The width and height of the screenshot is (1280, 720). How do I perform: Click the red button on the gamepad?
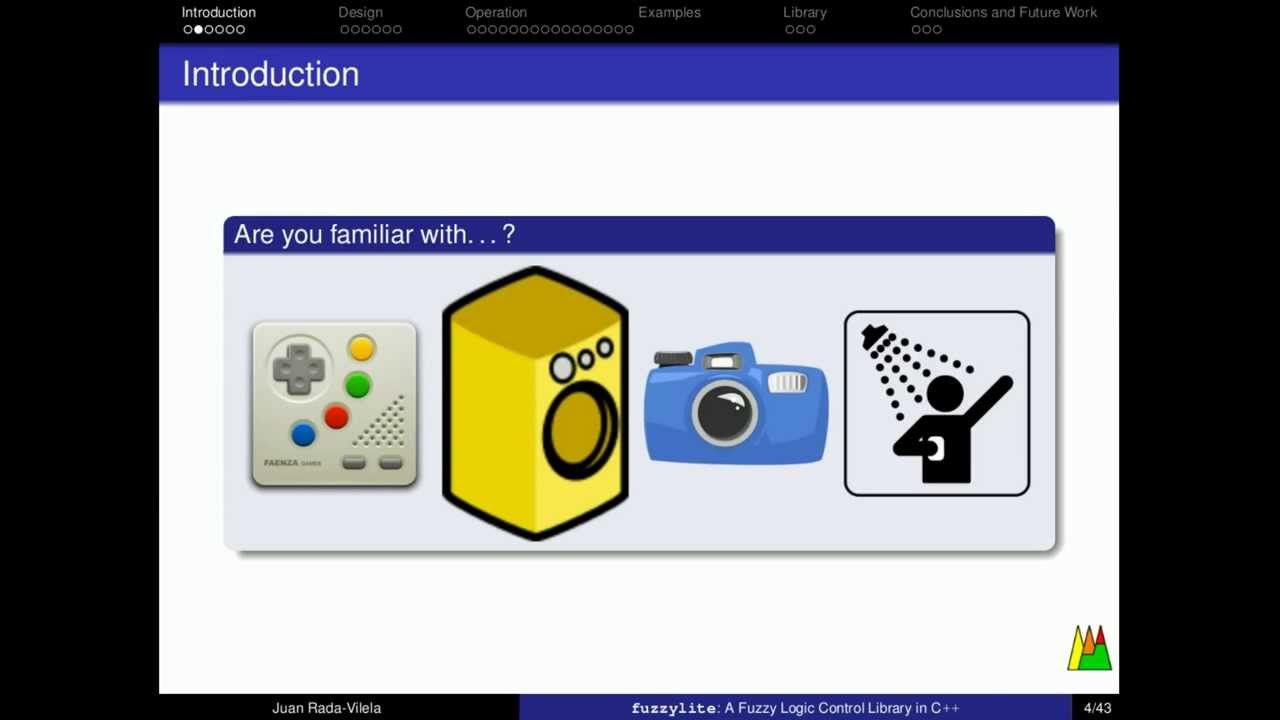336,416
